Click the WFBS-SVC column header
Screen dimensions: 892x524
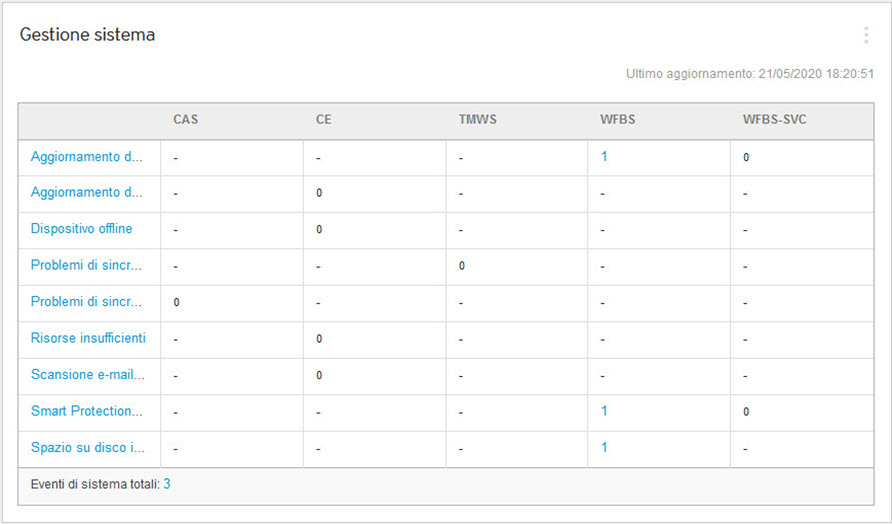tap(774, 119)
